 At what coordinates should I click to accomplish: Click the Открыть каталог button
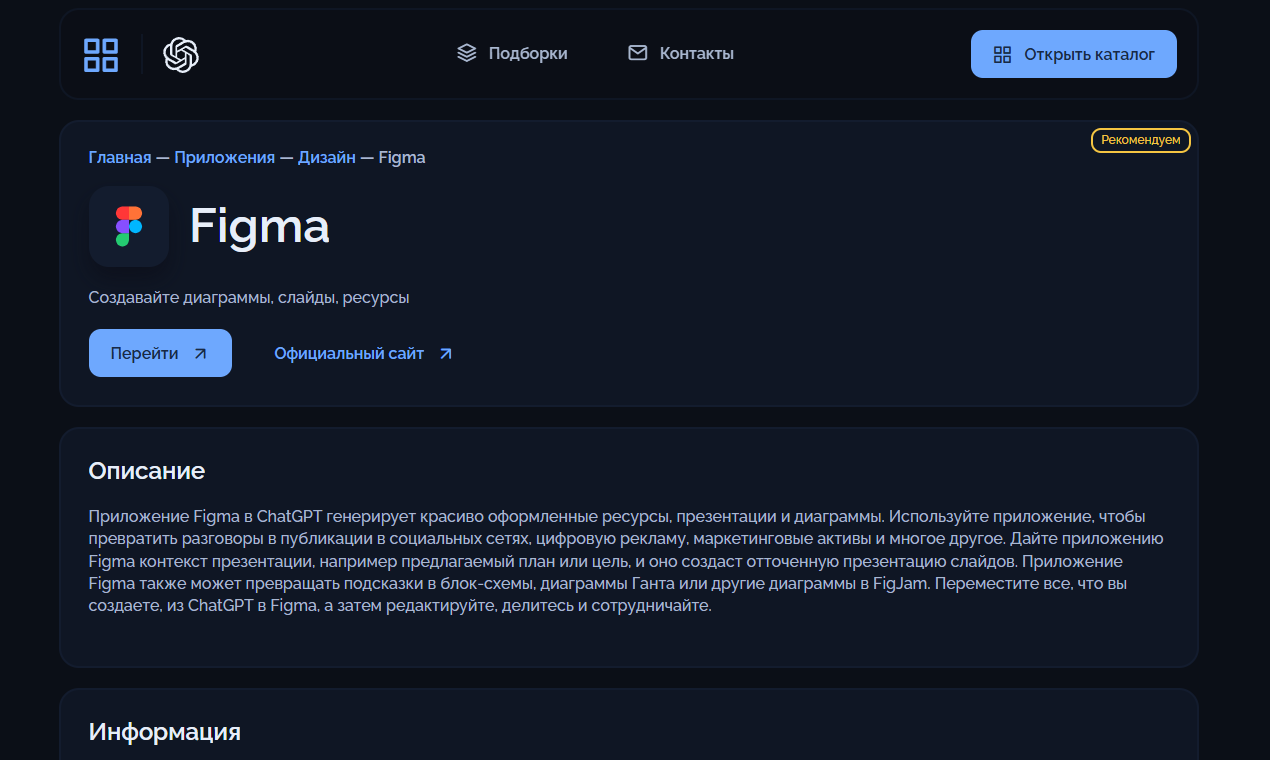pyautogui.click(x=1074, y=54)
